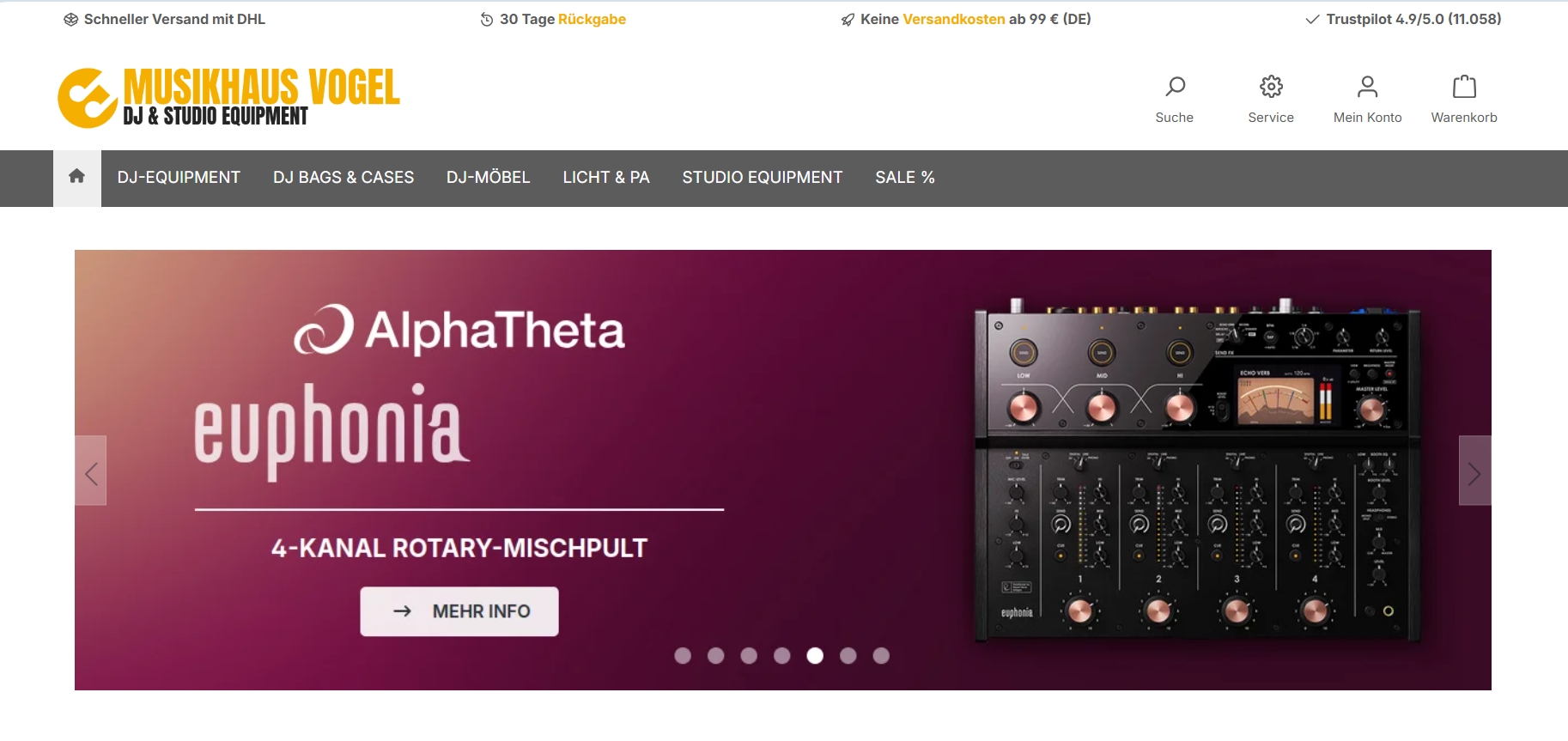Screen dimensions: 1568x741
Task: Follow the Rückgabe link
Action: click(x=592, y=19)
